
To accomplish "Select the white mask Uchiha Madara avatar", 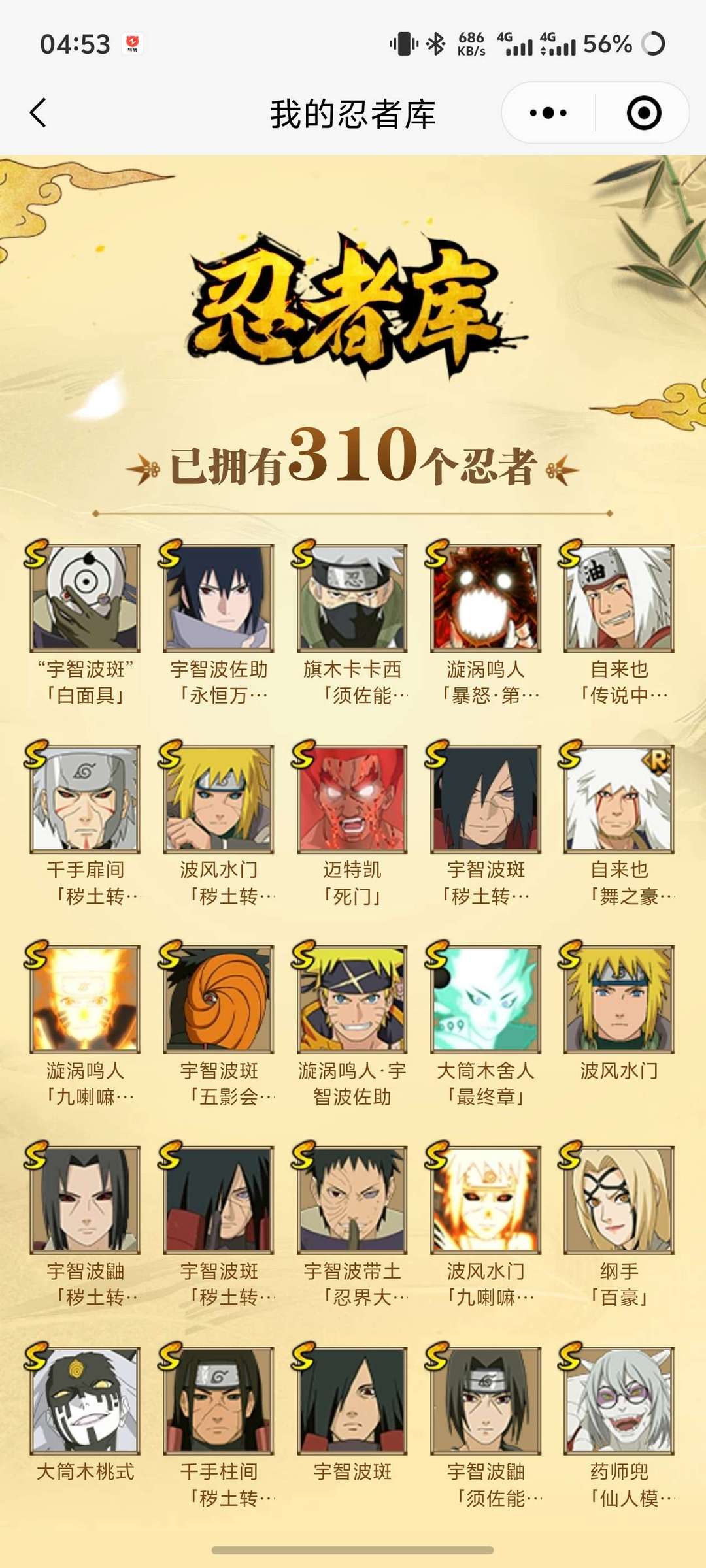I will click(86, 598).
